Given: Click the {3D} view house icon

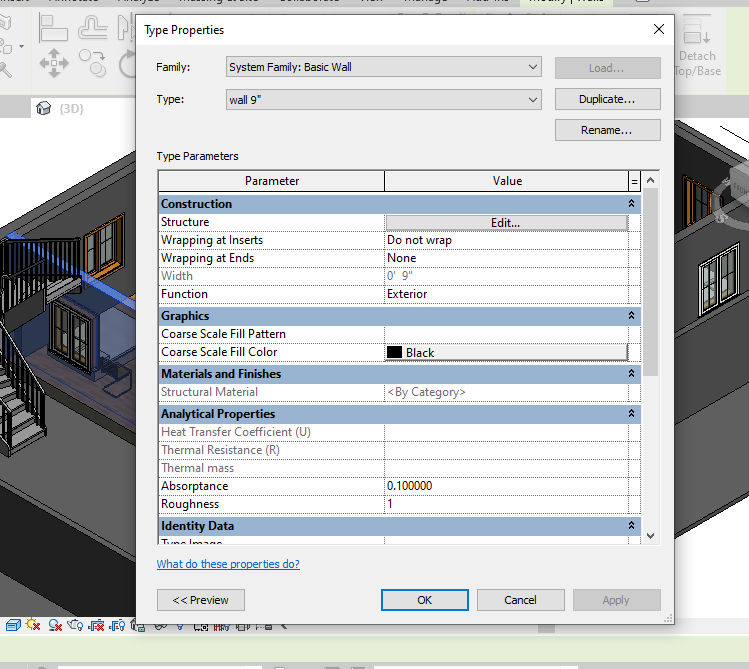Looking at the screenshot, I should point(43,108).
